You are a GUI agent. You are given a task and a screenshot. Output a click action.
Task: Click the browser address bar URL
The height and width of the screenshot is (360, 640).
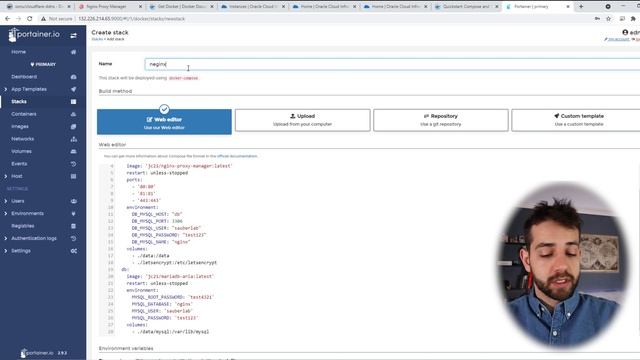tap(131, 19)
